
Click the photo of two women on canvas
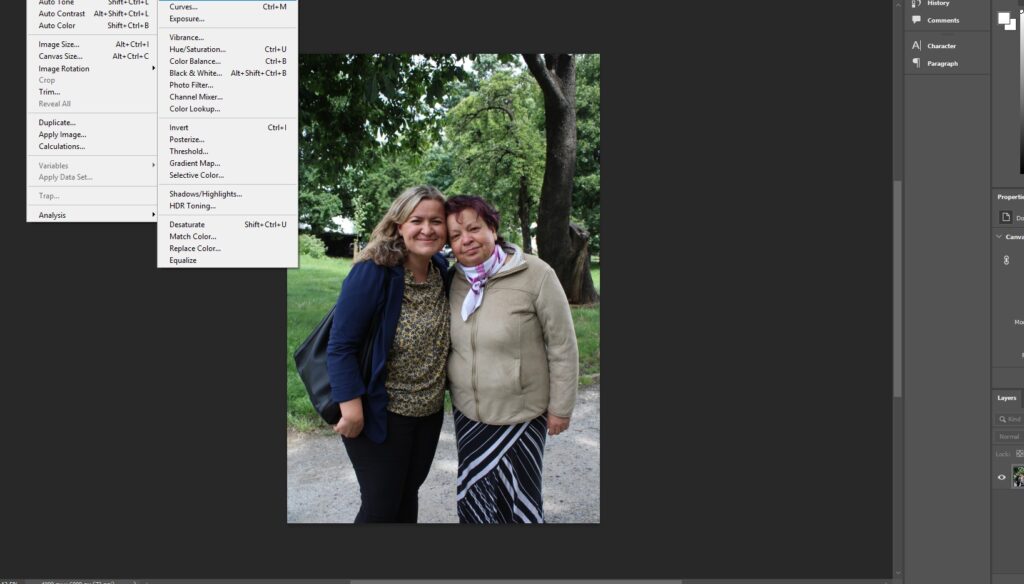[443, 288]
